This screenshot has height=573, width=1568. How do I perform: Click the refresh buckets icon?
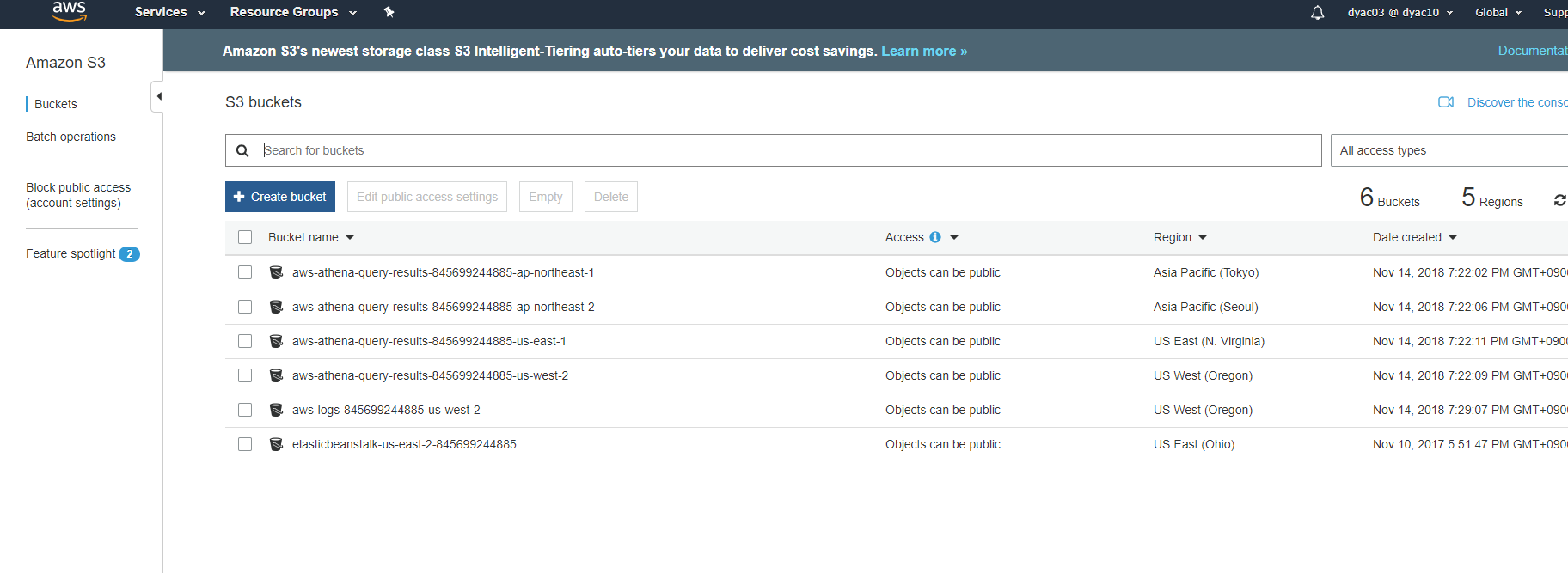(1559, 200)
